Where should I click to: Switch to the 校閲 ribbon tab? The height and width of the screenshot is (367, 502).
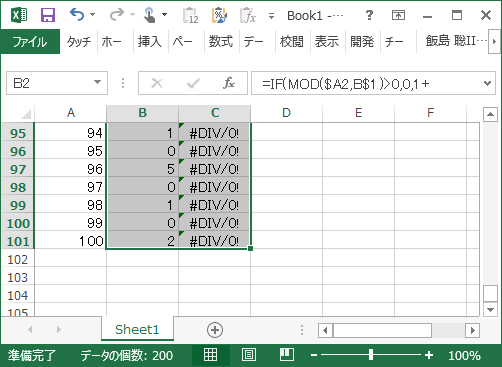click(292, 42)
